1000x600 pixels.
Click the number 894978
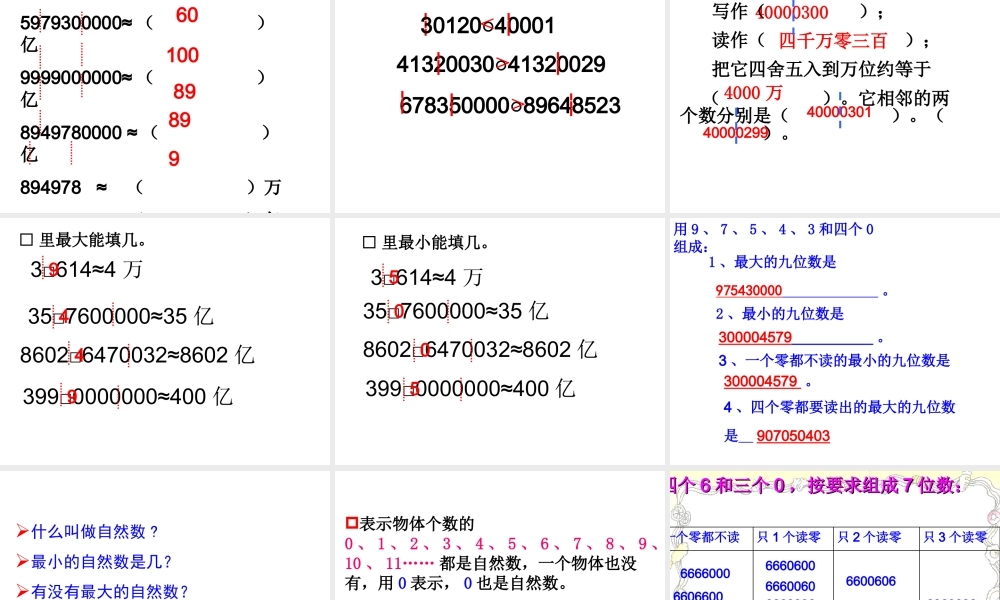pyautogui.click(x=51, y=187)
